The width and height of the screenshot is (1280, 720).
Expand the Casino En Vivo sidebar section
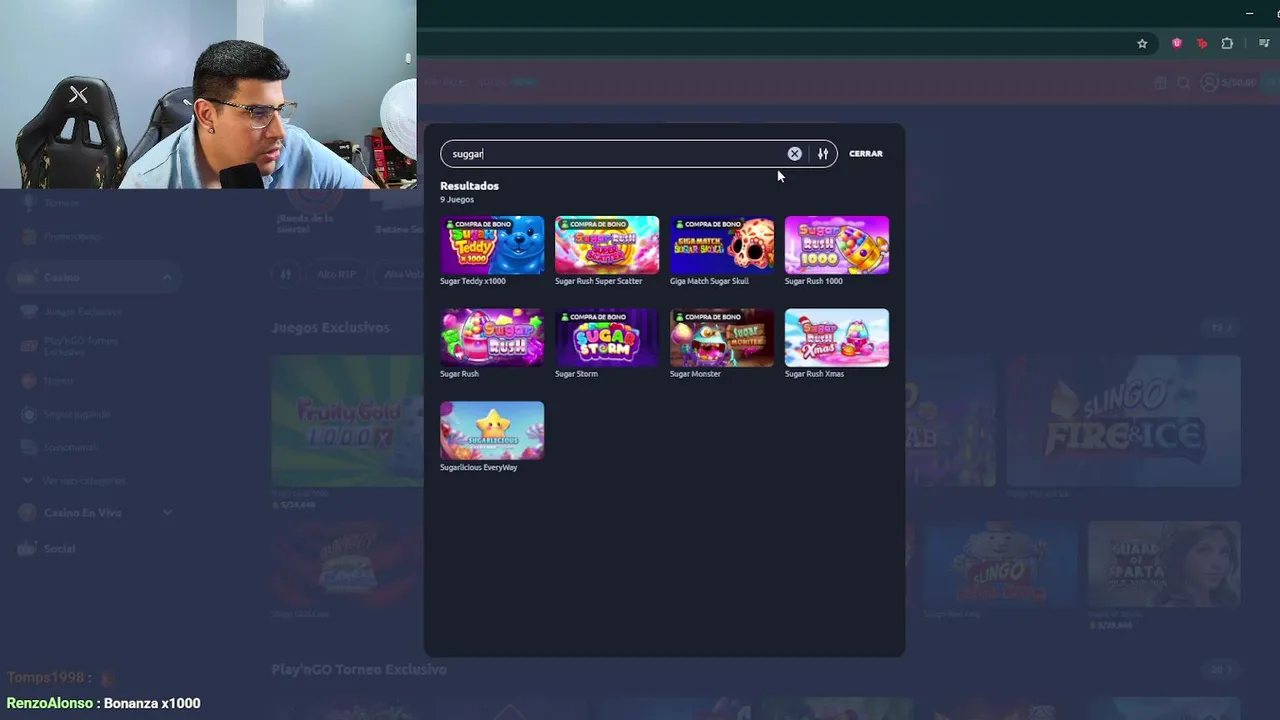tap(167, 513)
